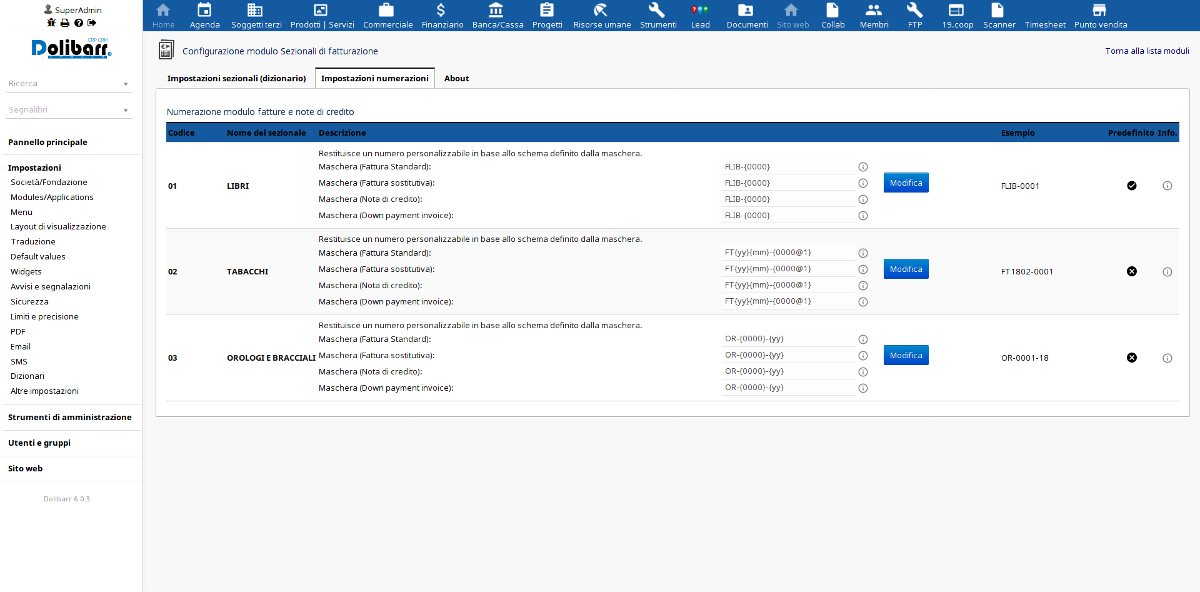
Task: Click the Info icon in the TABACCHI row
Action: [x=1167, y=271]
